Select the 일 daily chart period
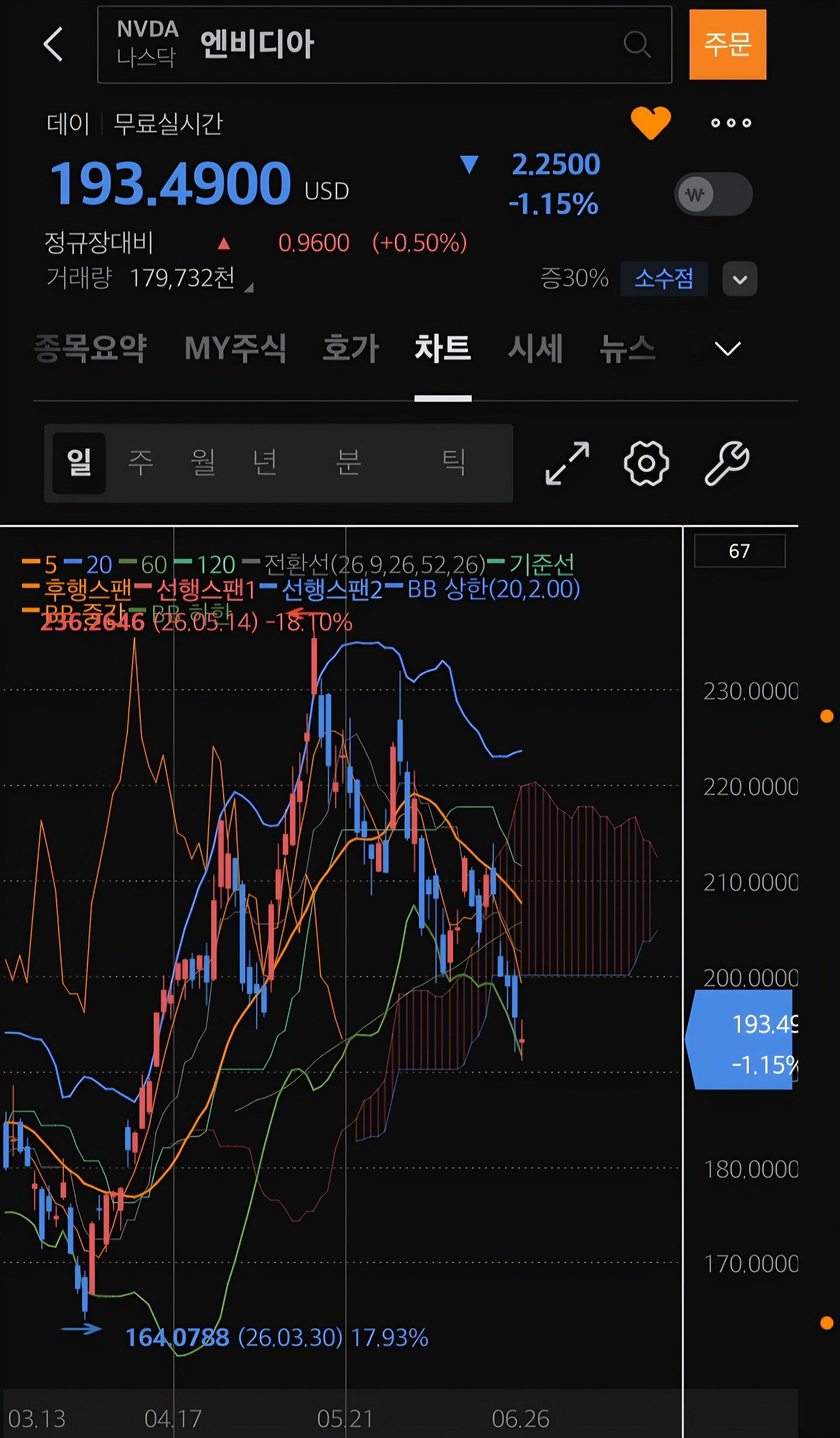840x1438 pixels. (x=79, y=463)
